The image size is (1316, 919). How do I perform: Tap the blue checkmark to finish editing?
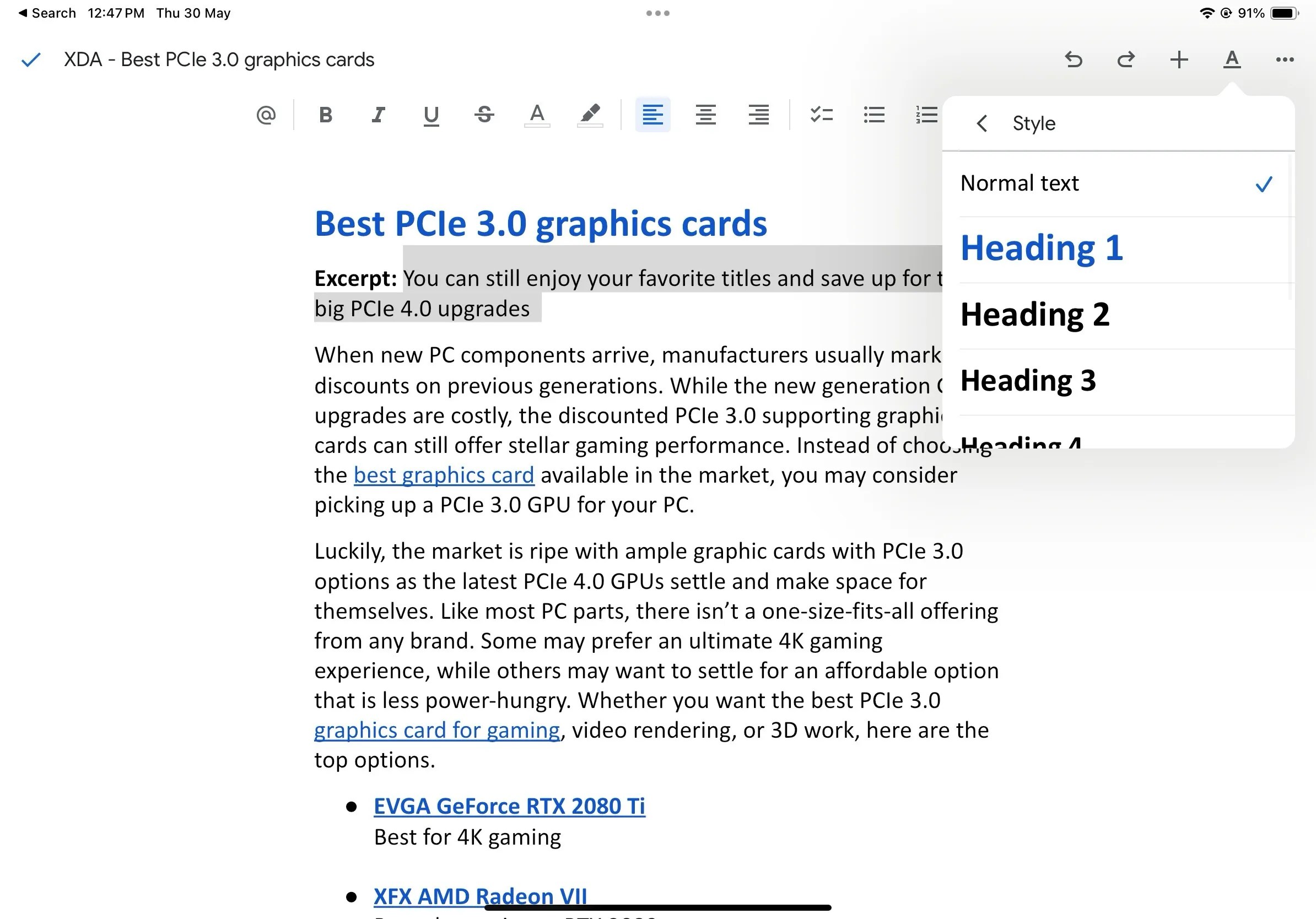tap(30, 60)
